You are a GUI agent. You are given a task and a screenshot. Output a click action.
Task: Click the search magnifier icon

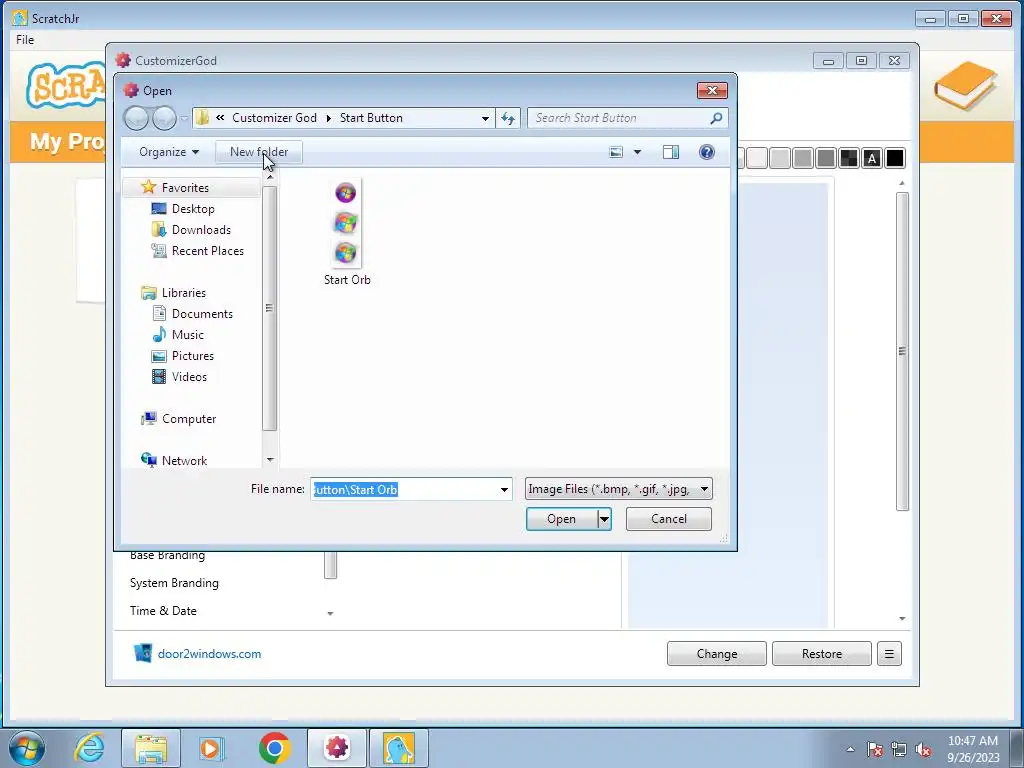[x=716, y=118]
